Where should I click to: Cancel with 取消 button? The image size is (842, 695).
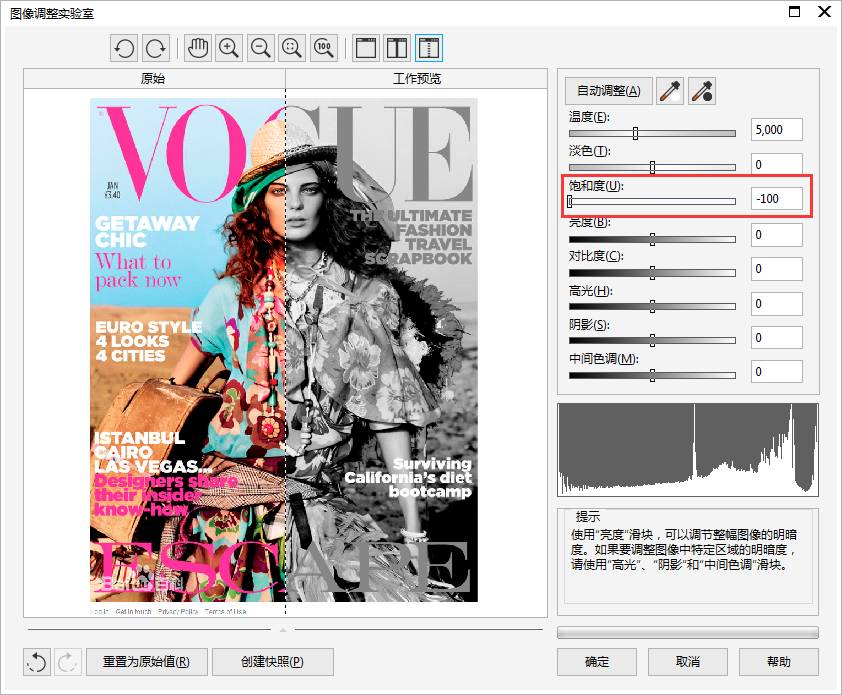[688, 662]
